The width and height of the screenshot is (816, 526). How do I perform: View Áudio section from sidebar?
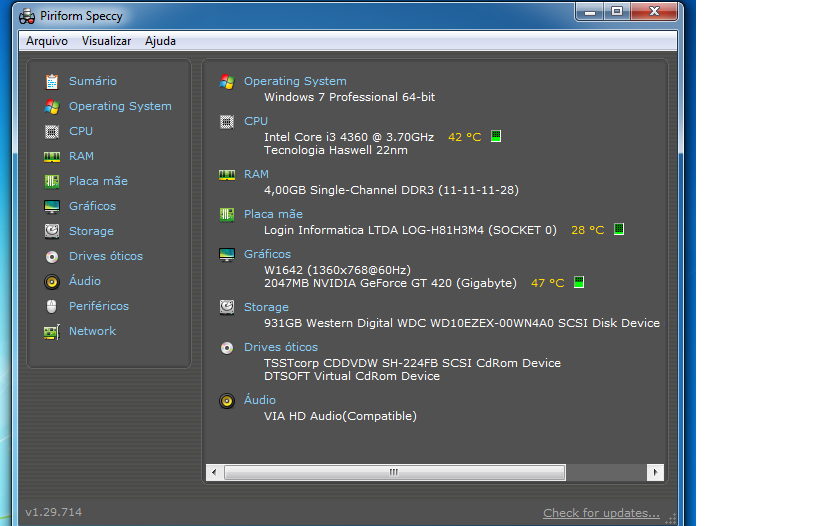85,281
